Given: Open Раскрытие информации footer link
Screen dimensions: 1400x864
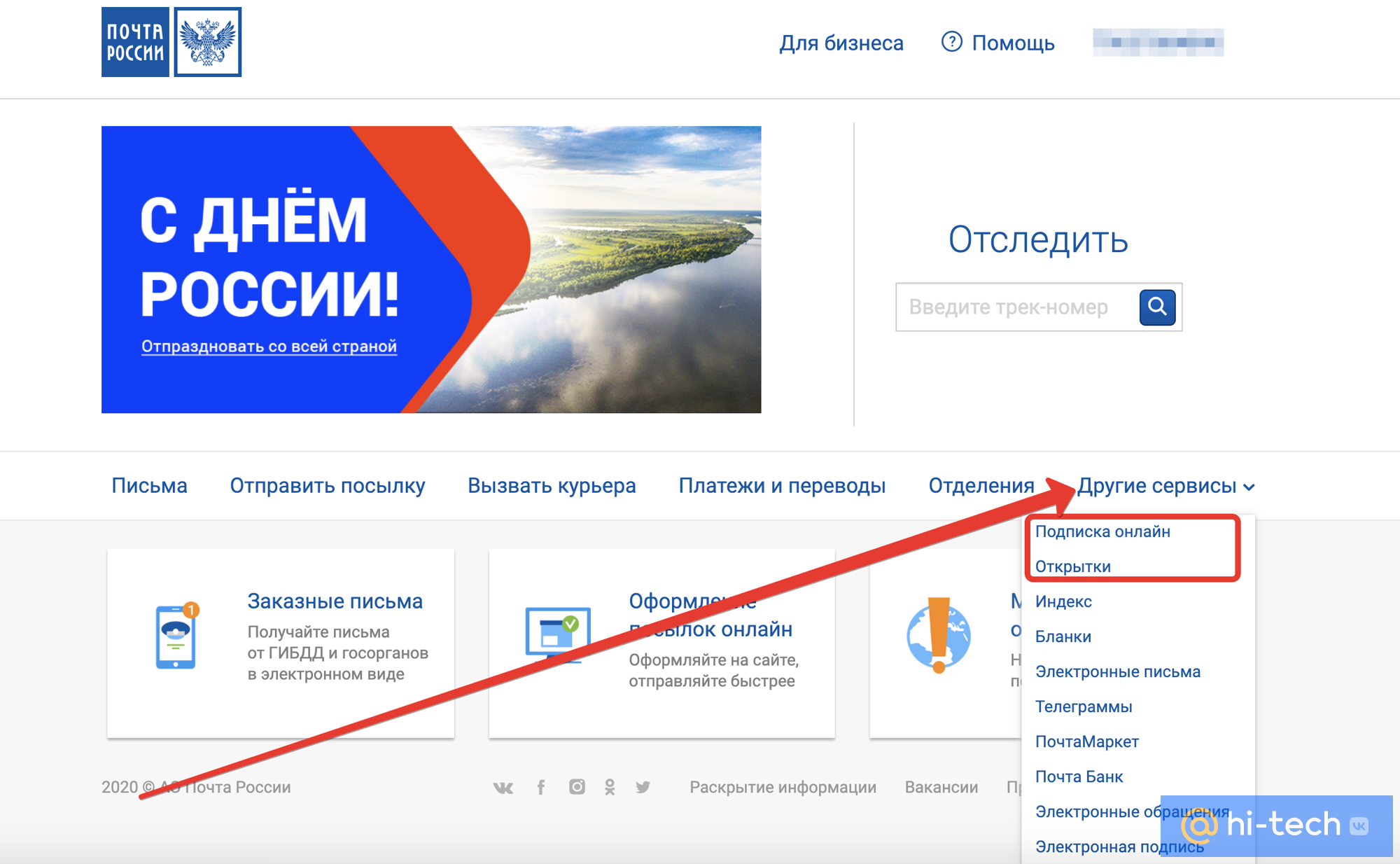Looking at the screenshot, I should (x=783, y=787).
